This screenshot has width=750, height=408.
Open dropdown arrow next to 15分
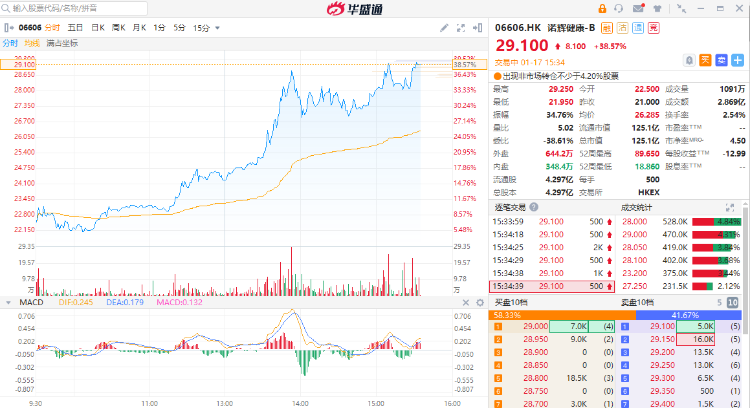coord(219,28)
